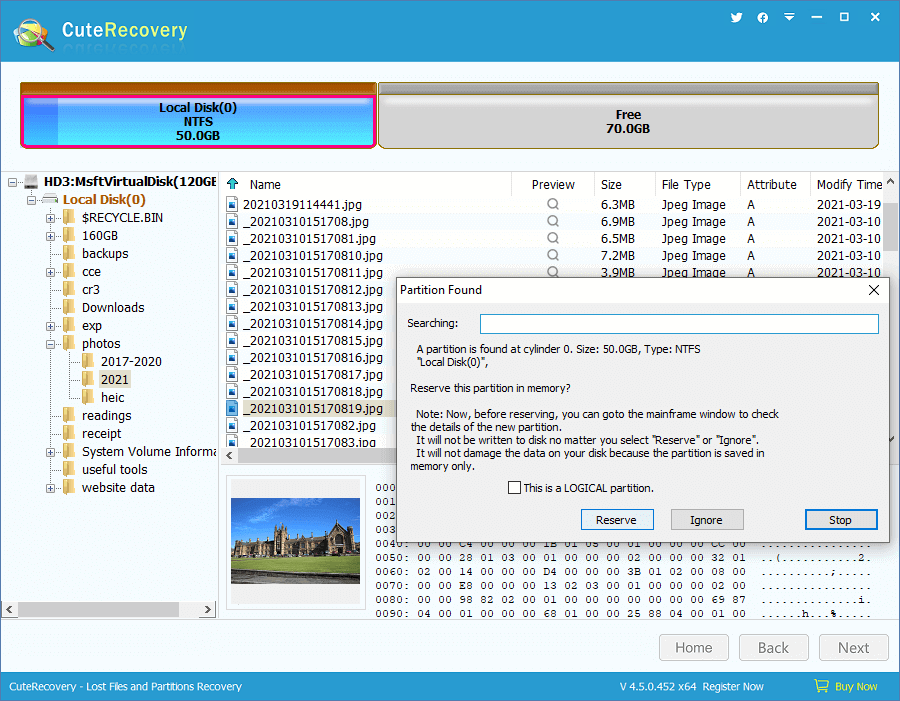Image resolution: width=900 pixels, height=701 pixels.
Task: Expand the cce folder
Action: point(51,272)
